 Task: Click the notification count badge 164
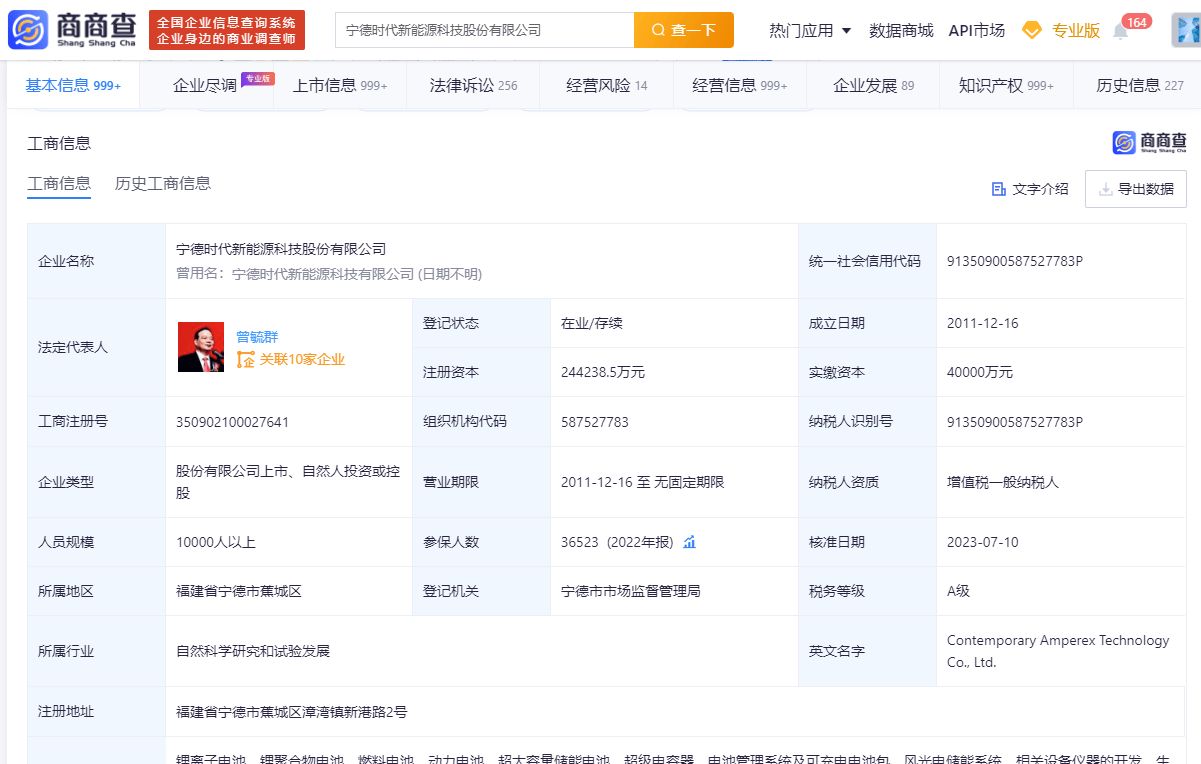pyautogui.click(x=1136, y=21)
